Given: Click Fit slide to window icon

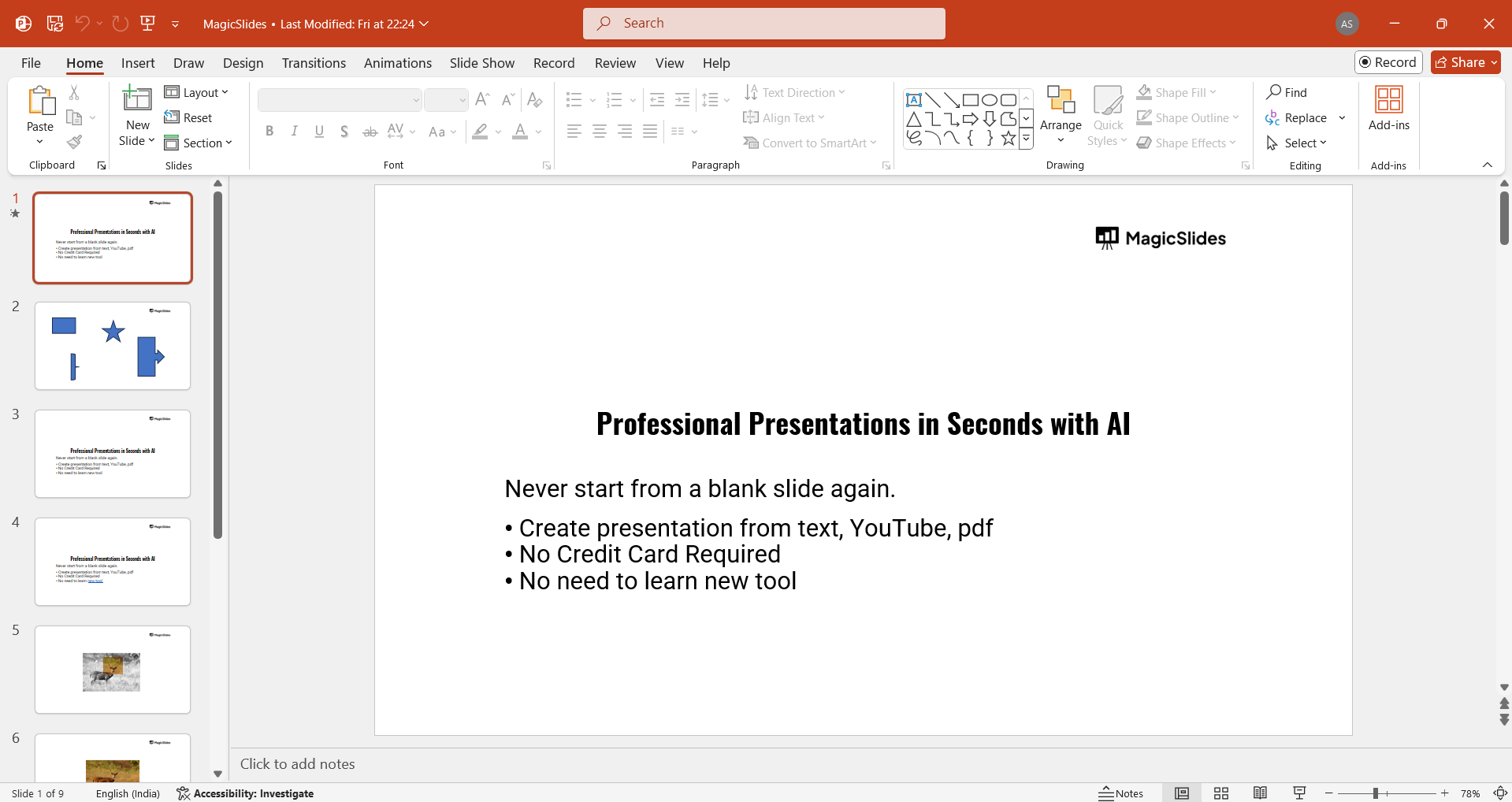Looking at the screenshot, I should pos(1500,793).
